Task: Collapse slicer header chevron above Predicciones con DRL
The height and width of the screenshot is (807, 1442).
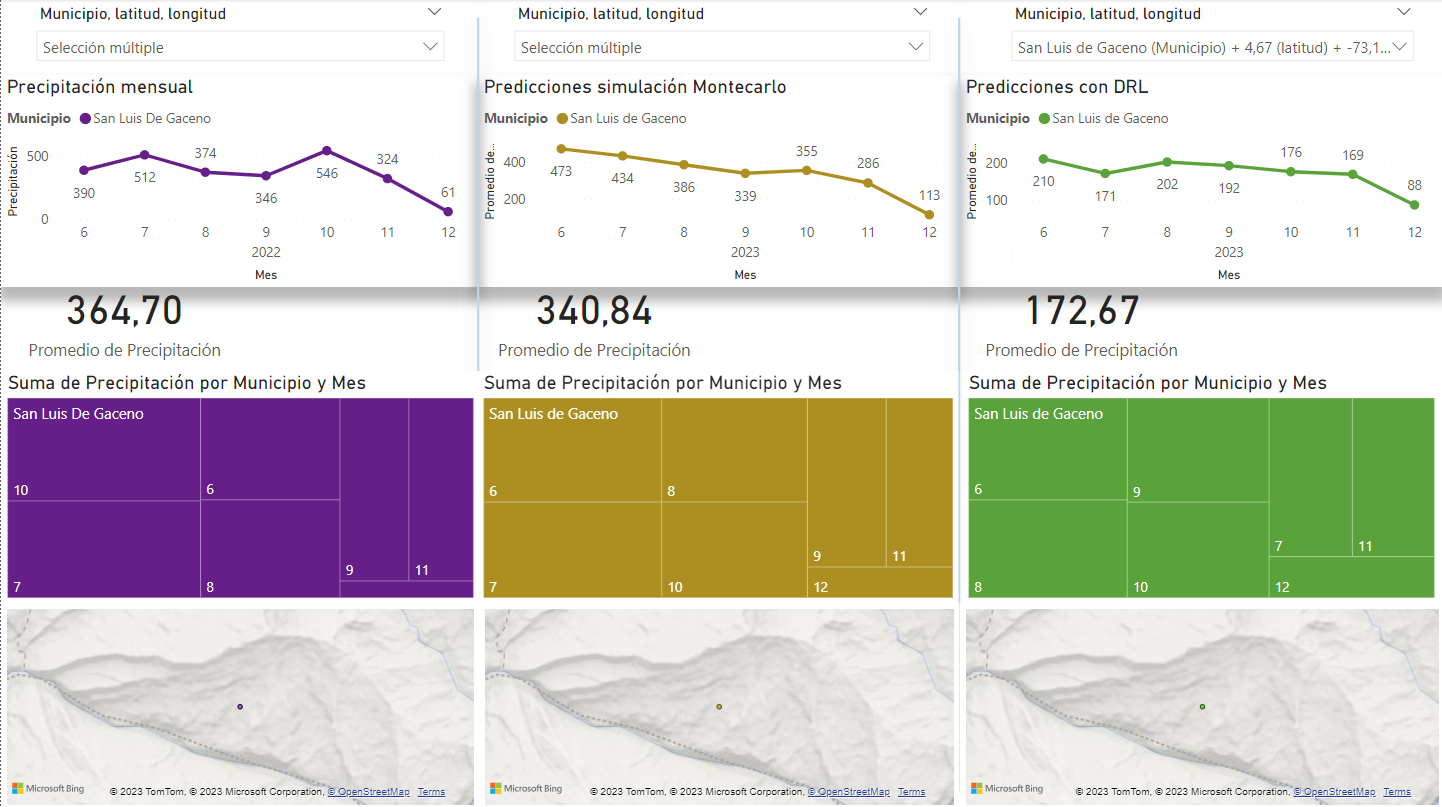Action: [1404, 12]
